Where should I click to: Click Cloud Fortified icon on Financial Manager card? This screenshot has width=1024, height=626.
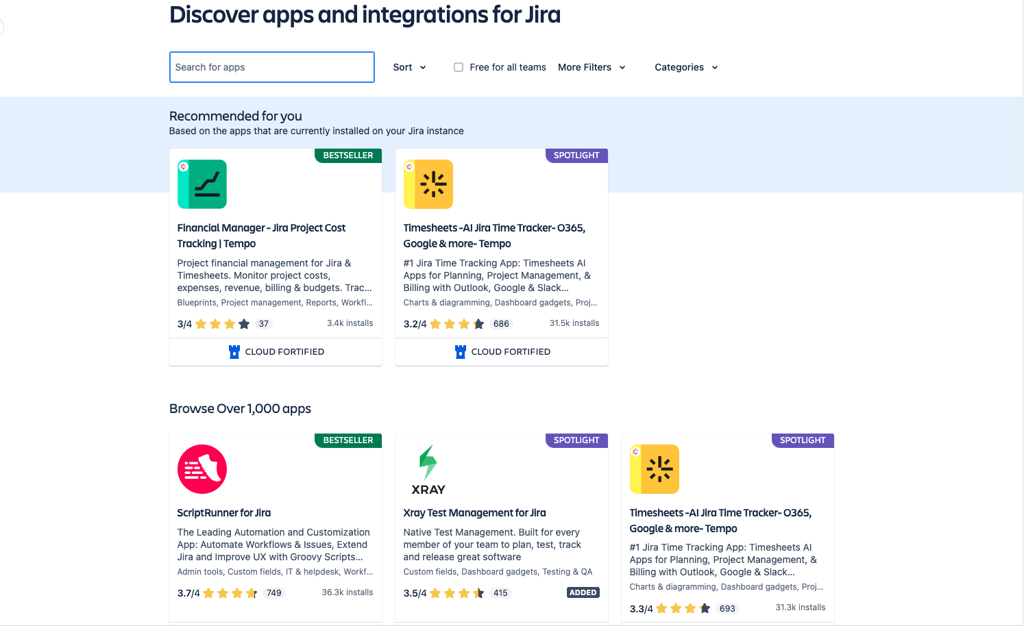(234, 352)
